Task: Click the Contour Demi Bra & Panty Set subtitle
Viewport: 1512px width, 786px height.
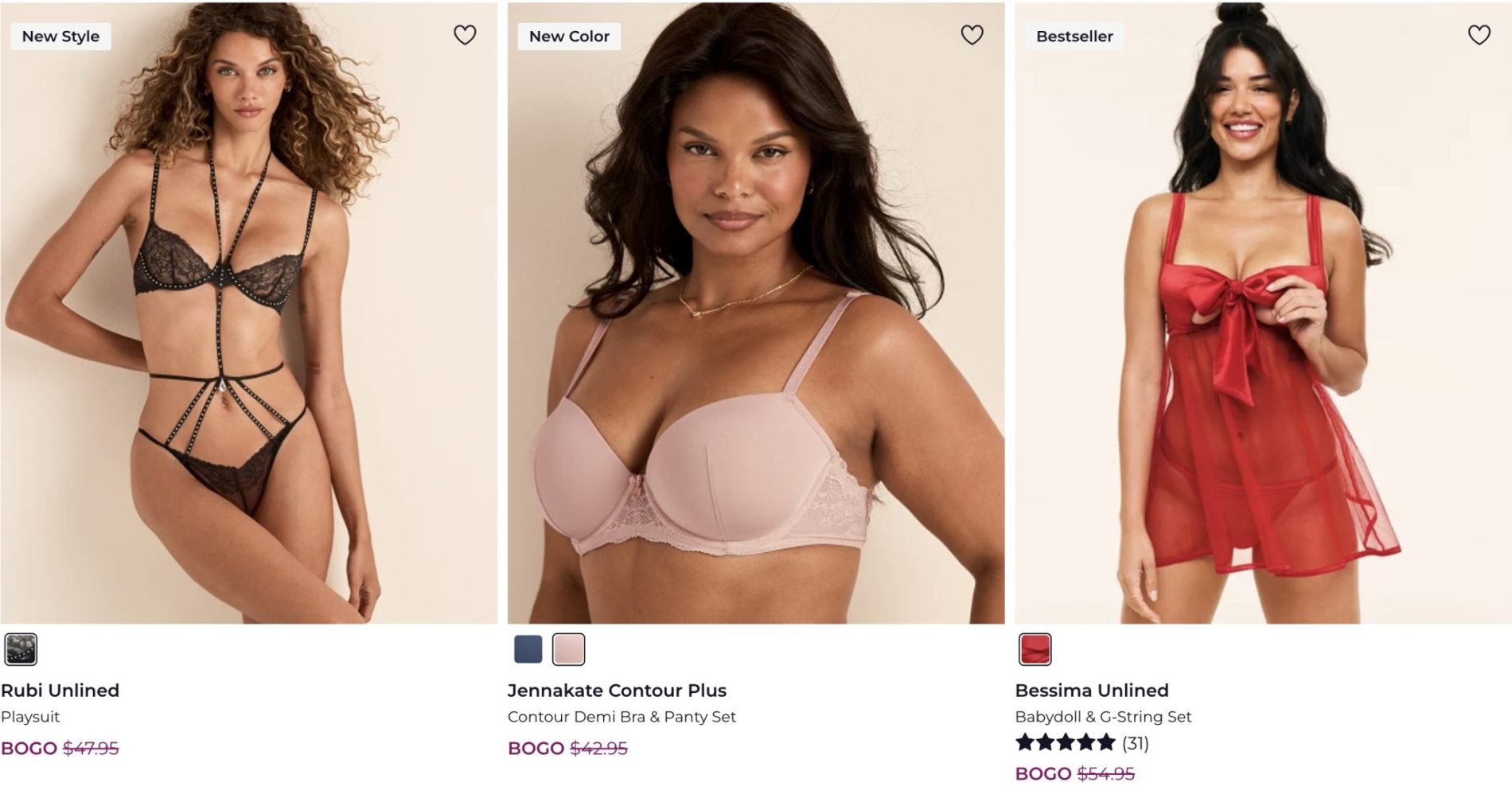Action: click(x=622, y=717)
